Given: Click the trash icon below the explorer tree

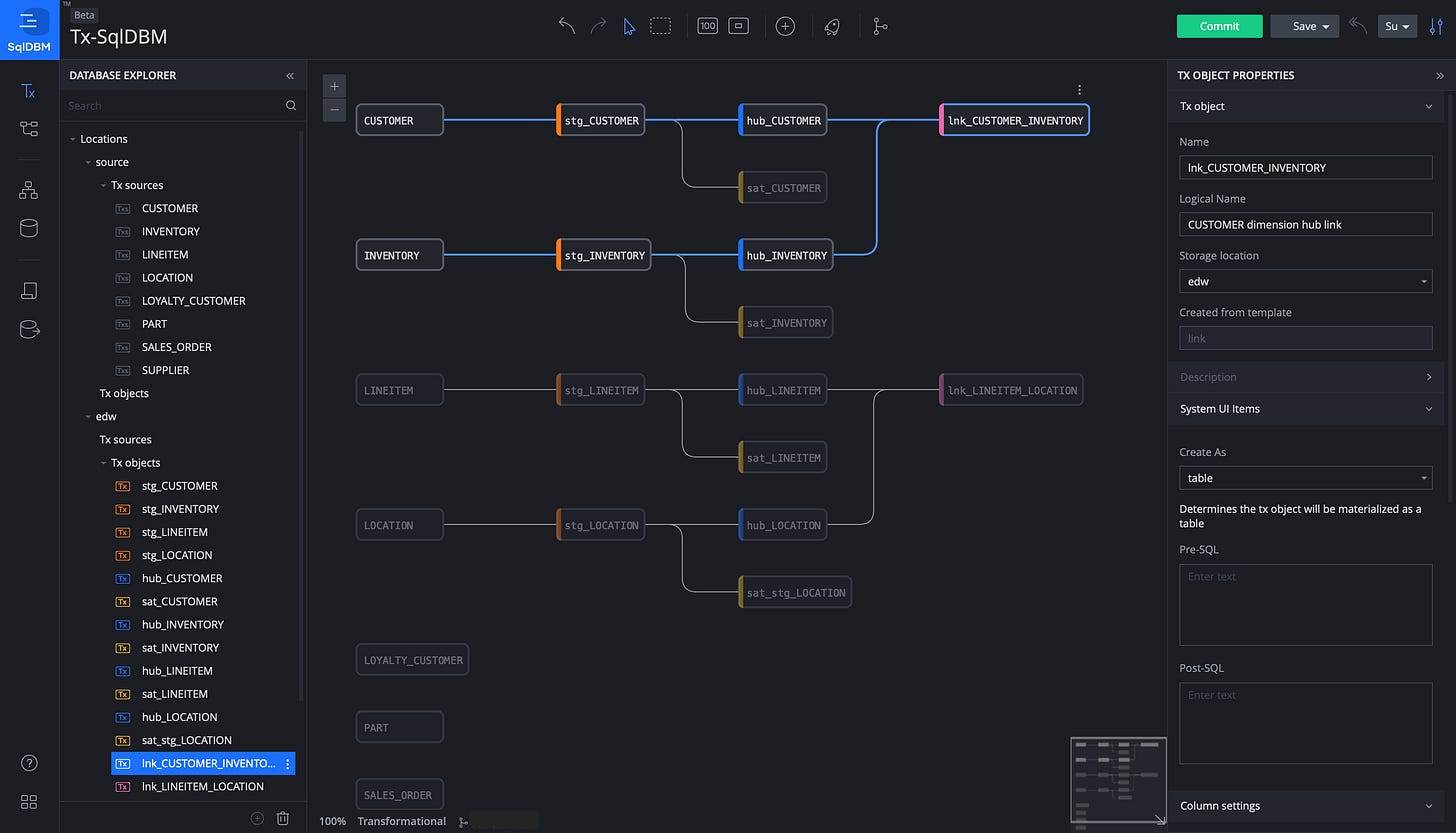Looking at the screenshot, I should 283,818.
